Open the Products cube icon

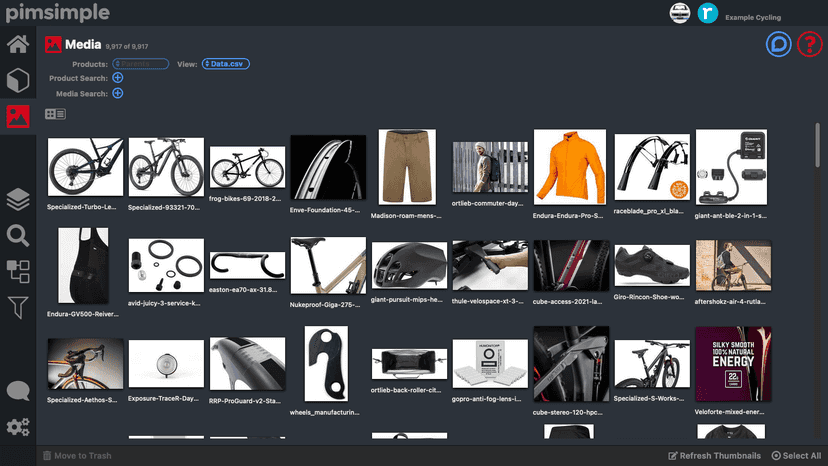18,80
